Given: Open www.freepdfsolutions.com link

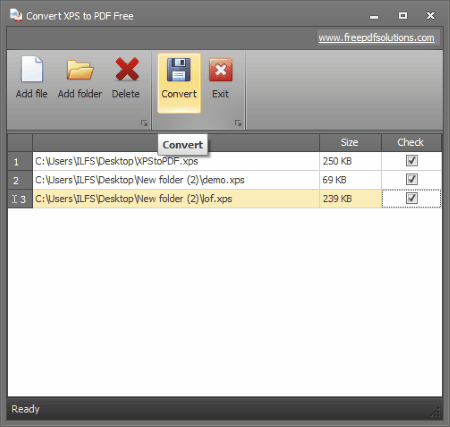Looking at the screenshot, I should [376, 38].
